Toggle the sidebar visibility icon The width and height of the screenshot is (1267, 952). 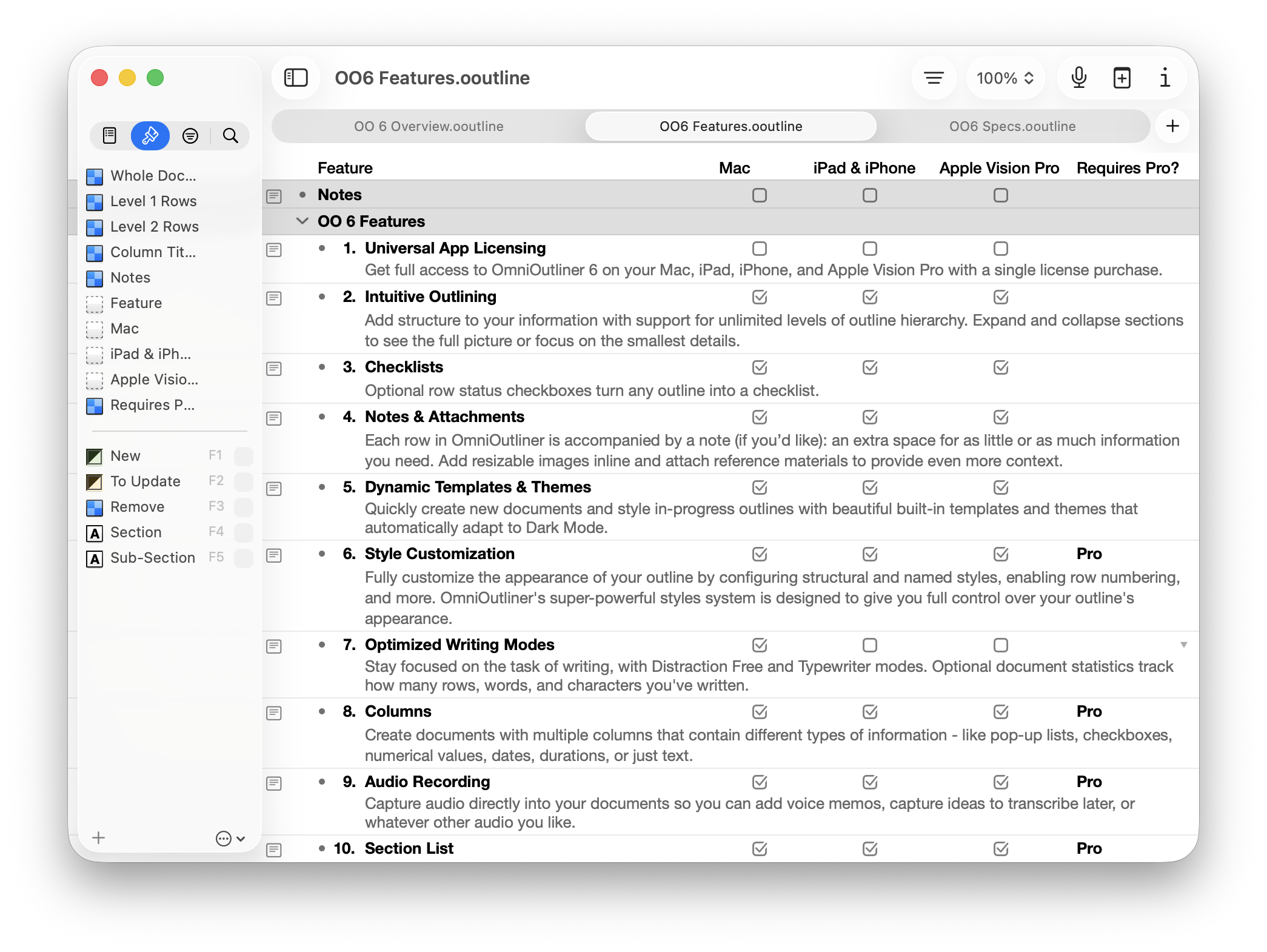[x=296, y=78]
